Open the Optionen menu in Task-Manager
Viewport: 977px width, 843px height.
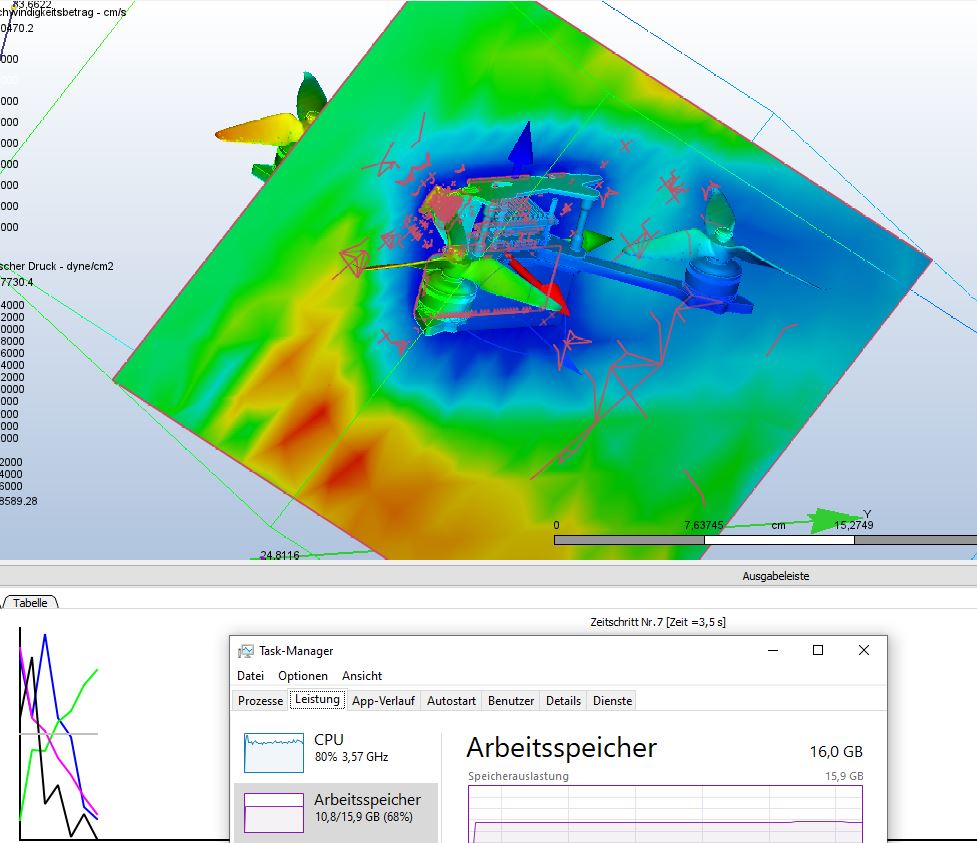(x=303, y=676)
